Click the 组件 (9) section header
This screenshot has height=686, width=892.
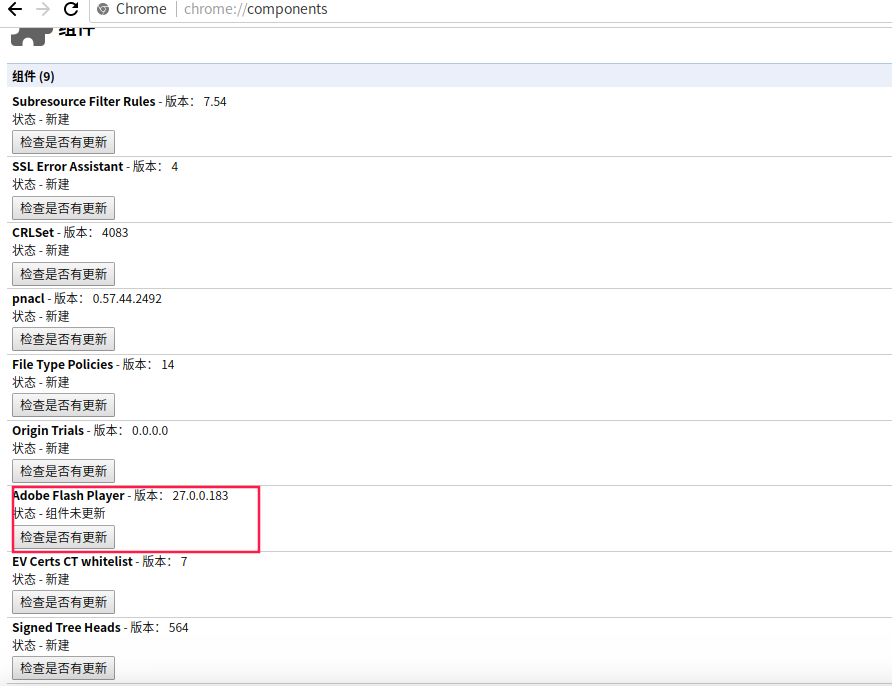pyautogui.click(x=449, y=76)
